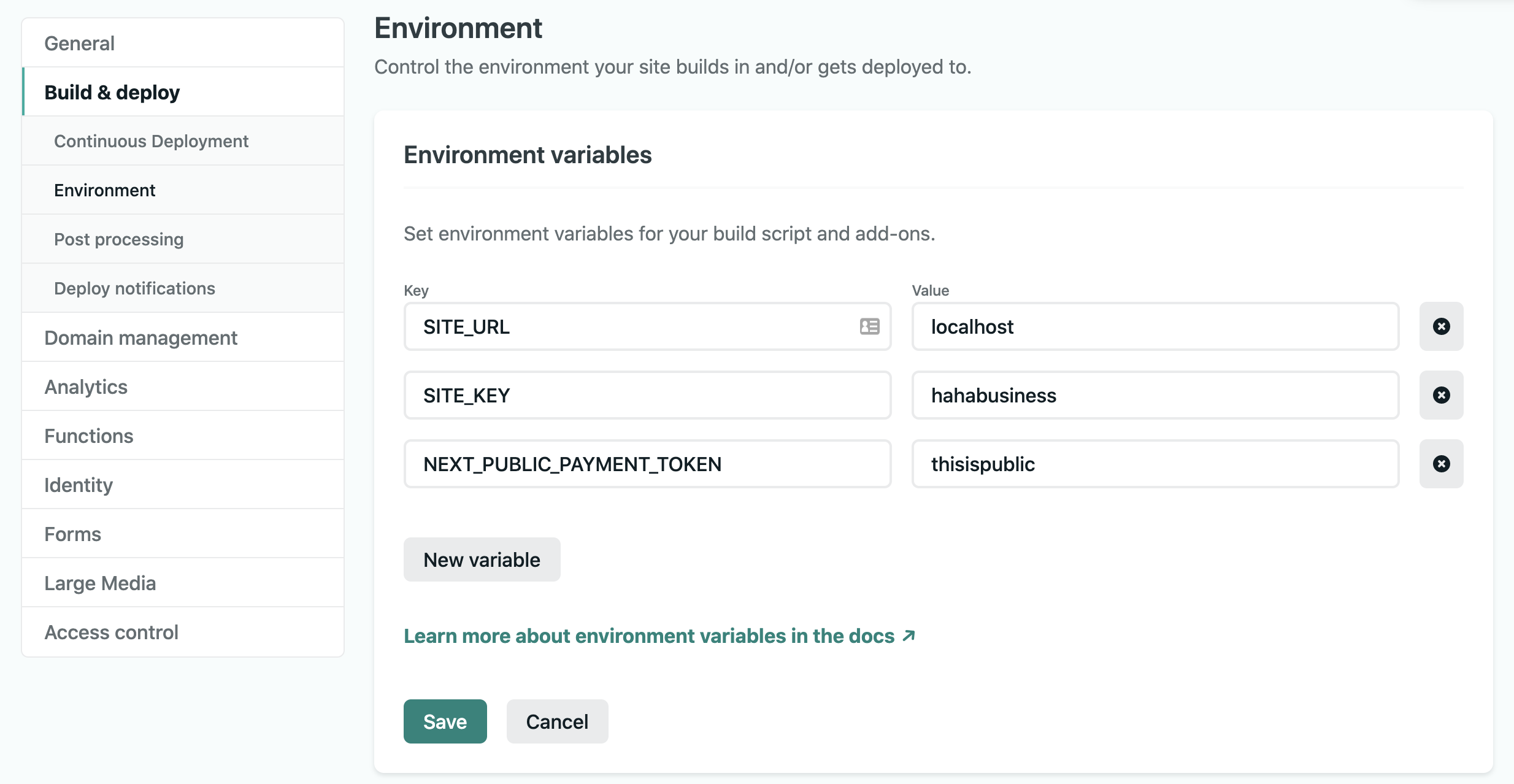Image resolution: width=1514 pixels, height=784 pixels.
Task: Navigate to Access control settings
Action: click(111, 631)
